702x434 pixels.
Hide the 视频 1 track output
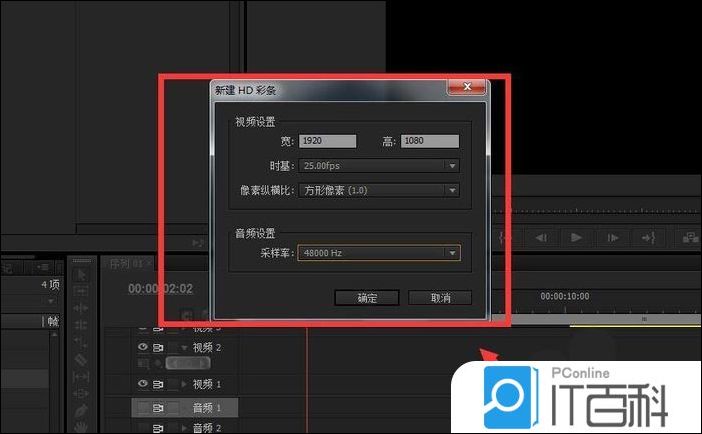(143, 383)
